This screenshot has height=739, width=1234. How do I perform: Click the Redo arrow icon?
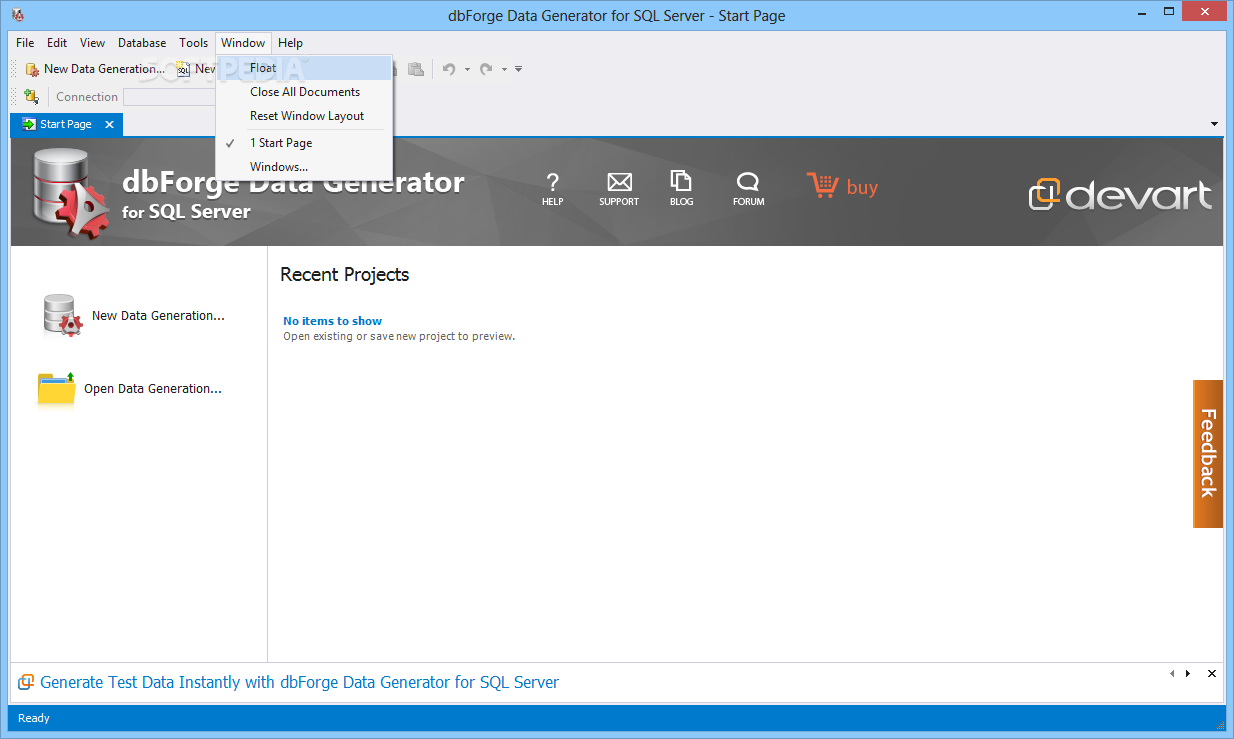(486, 69)
